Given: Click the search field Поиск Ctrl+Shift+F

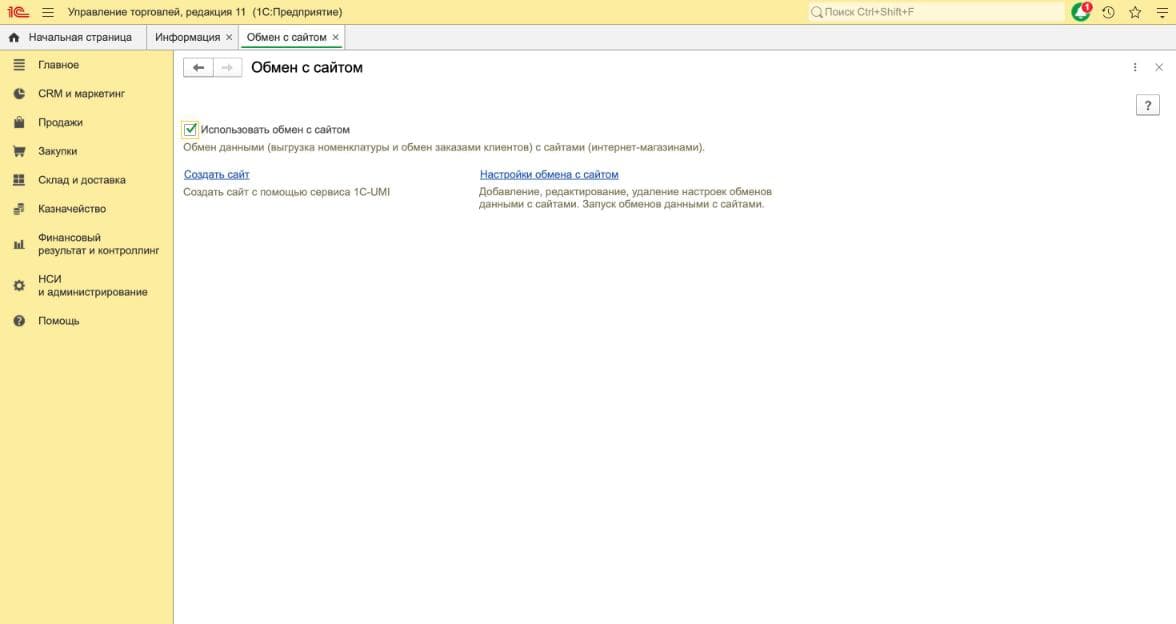Looking at the screenshot, I should (x=936, y=12).
